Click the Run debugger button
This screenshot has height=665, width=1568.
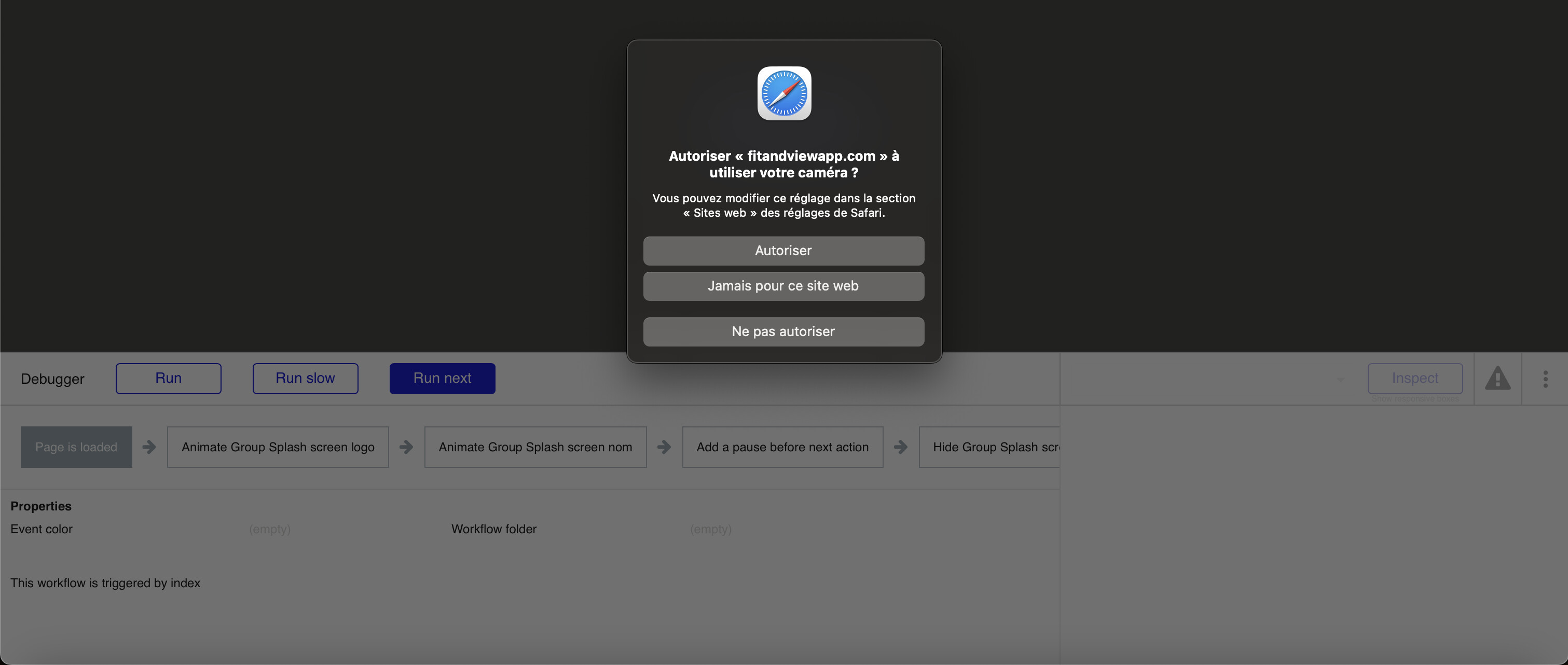click(x=169, y=379)
